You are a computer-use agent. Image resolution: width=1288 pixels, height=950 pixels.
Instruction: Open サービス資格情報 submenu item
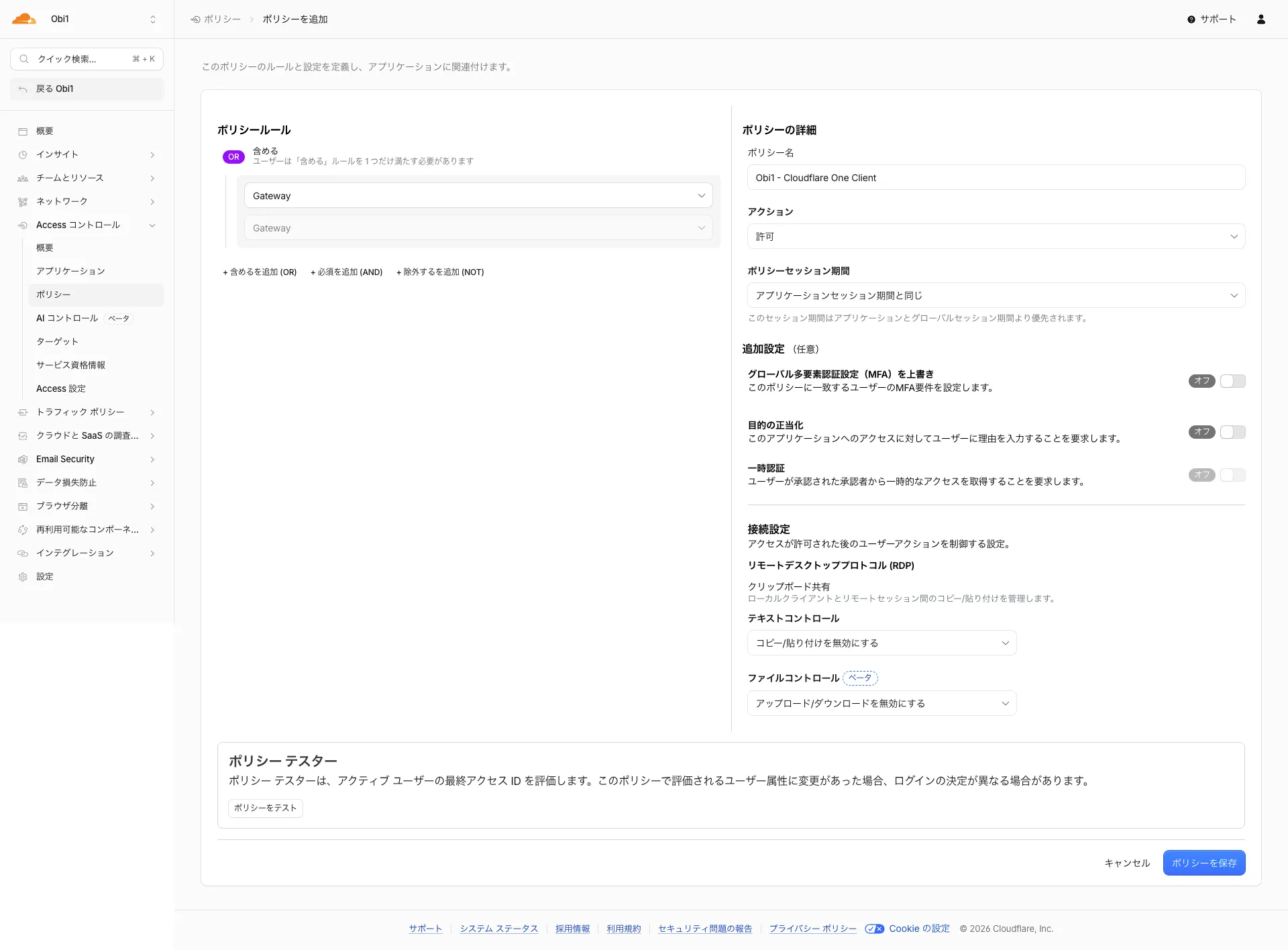click(x=96, y=366)
